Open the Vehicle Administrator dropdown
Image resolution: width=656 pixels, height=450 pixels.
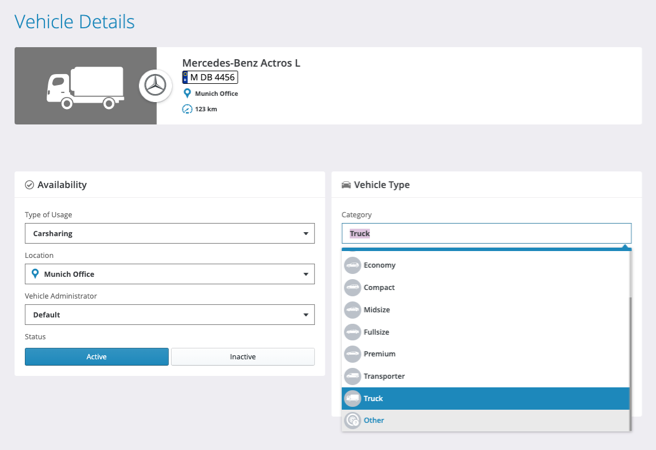coord(169,314)
